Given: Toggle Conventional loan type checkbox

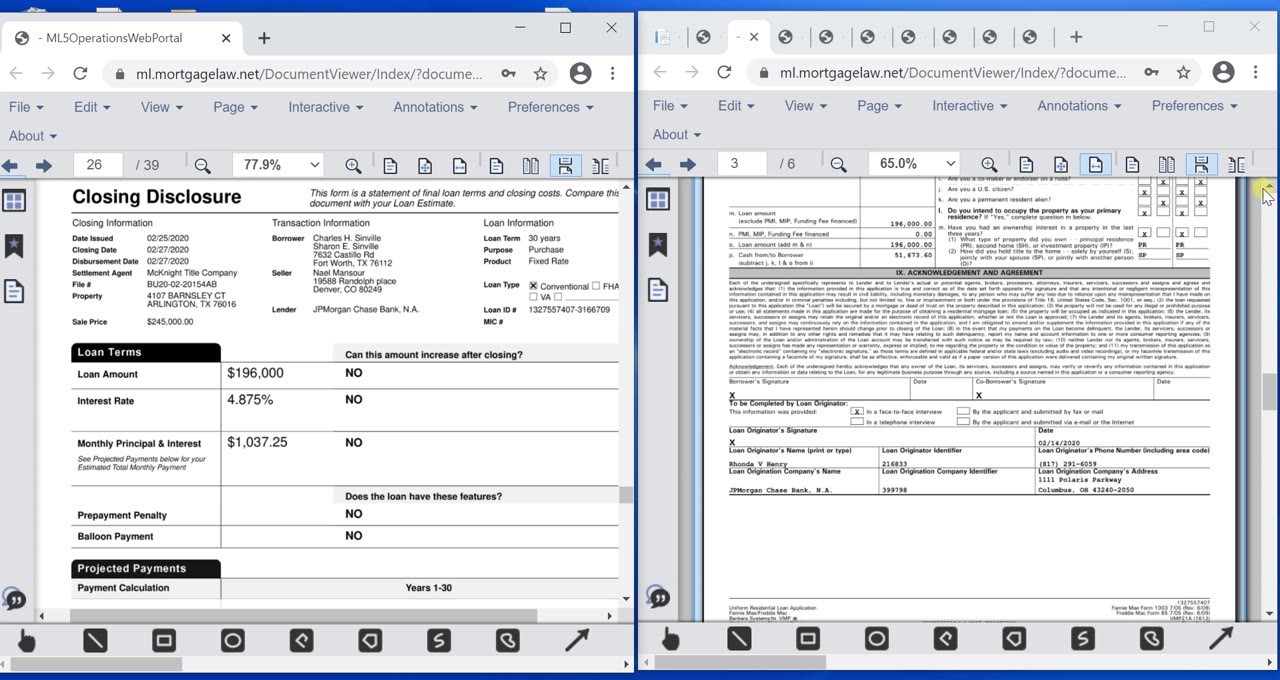Looking at the screenshot, I should 533,286.
